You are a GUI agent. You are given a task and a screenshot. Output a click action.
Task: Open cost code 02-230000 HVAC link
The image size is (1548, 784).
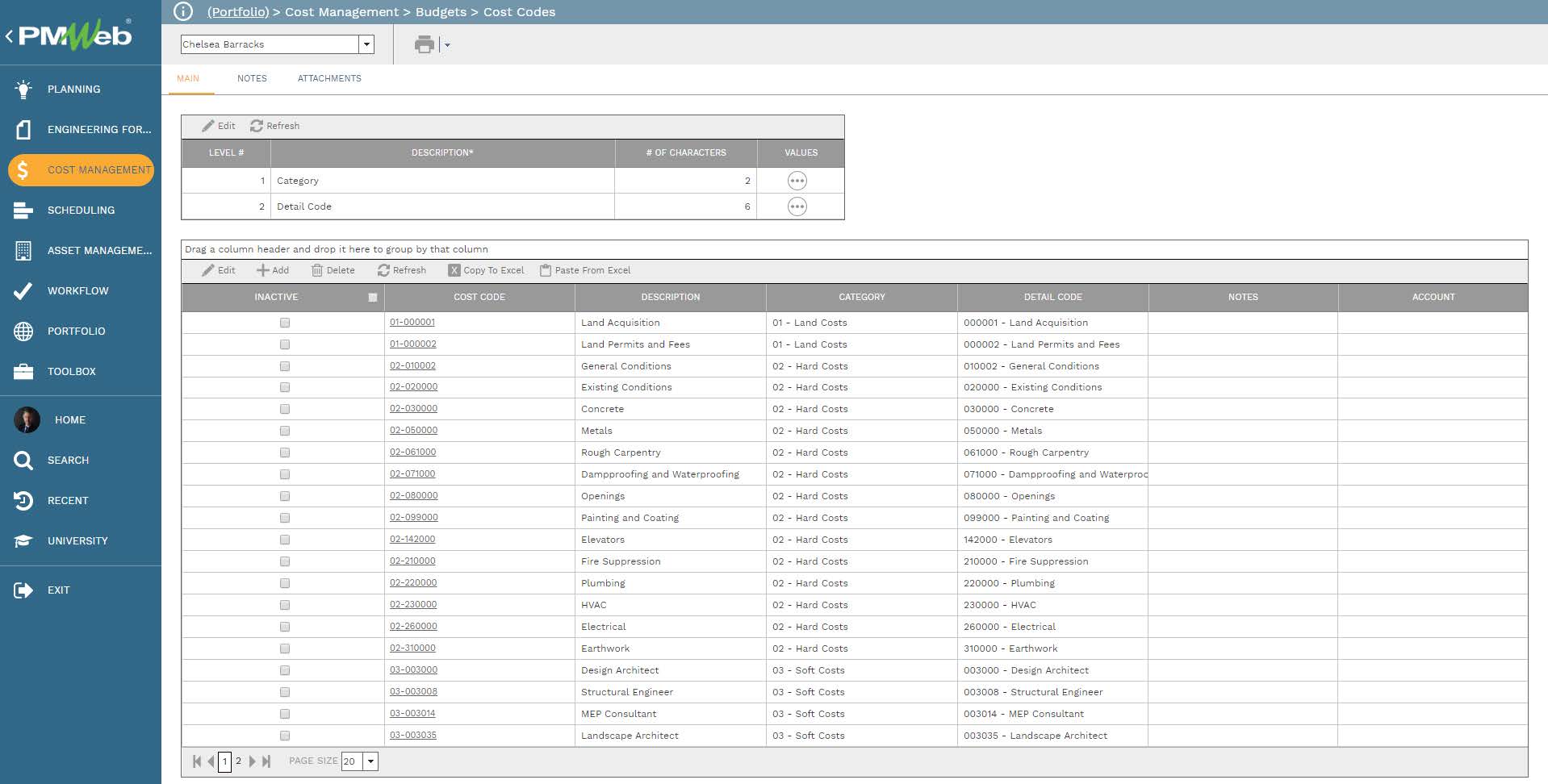(x=414, y=604)
